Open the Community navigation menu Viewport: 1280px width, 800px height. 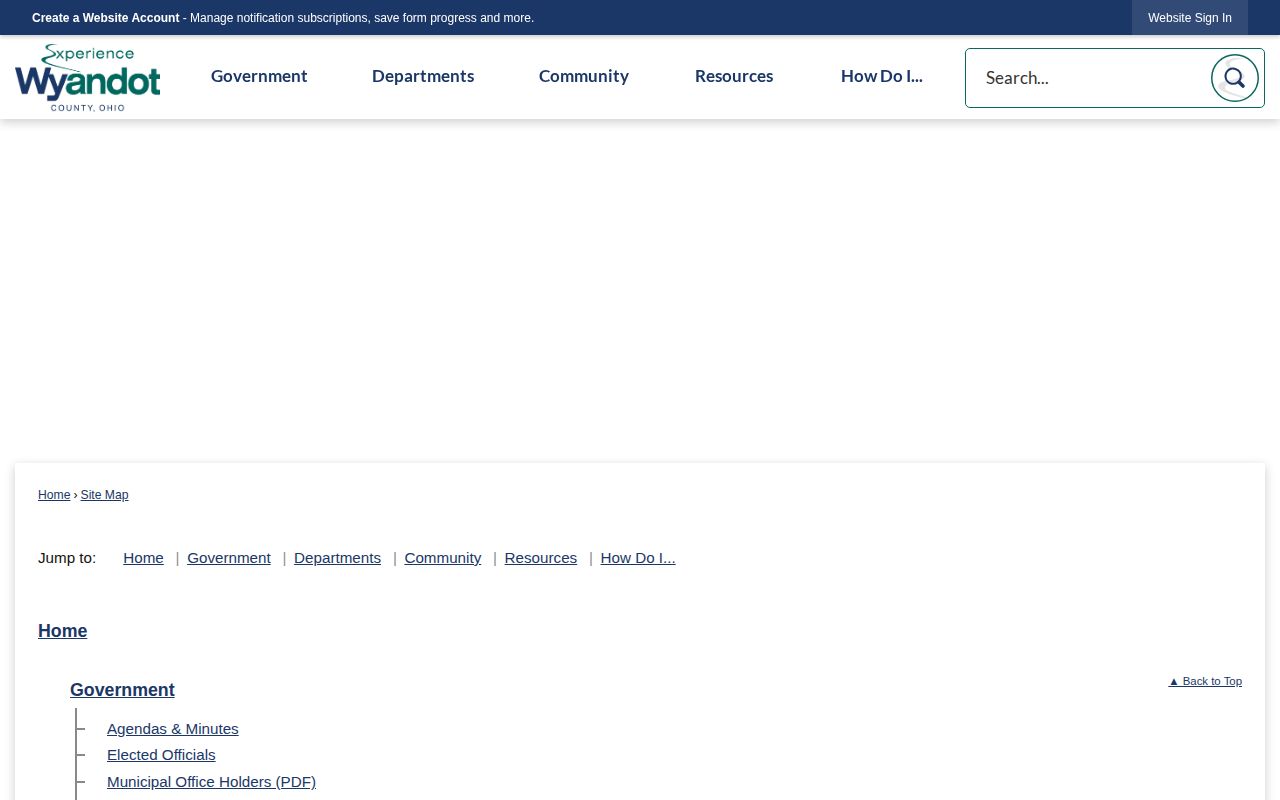pyautogui.click(x=584, y=76)
